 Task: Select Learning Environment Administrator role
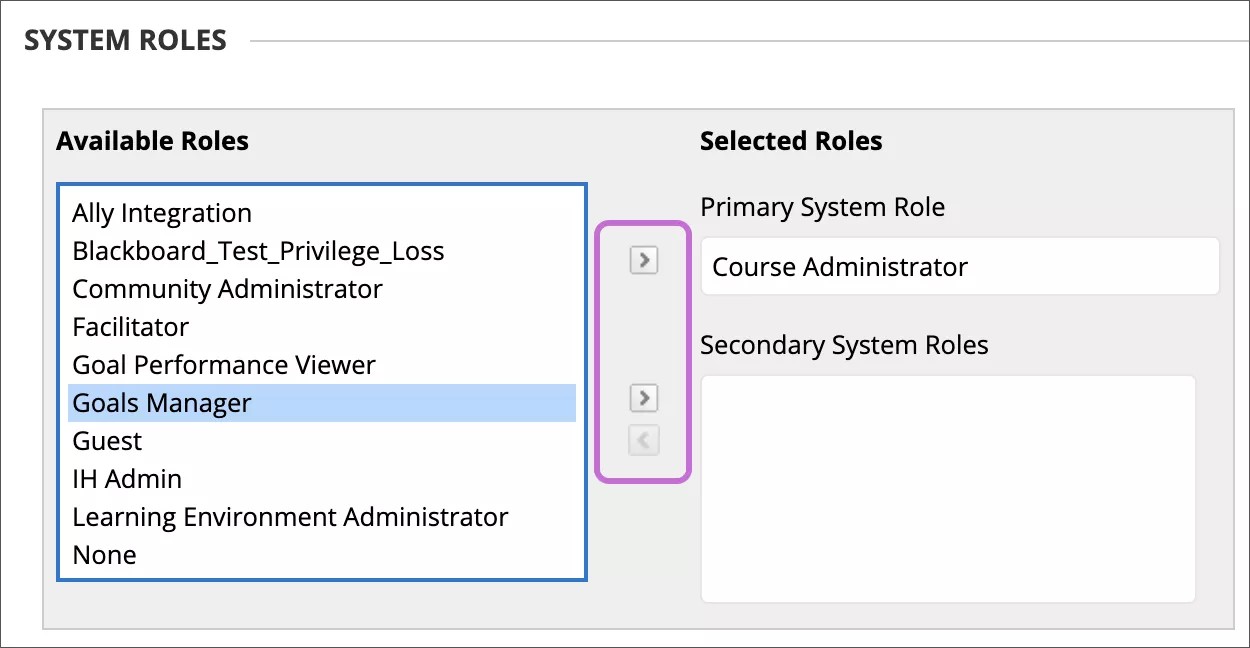(290, 517)
